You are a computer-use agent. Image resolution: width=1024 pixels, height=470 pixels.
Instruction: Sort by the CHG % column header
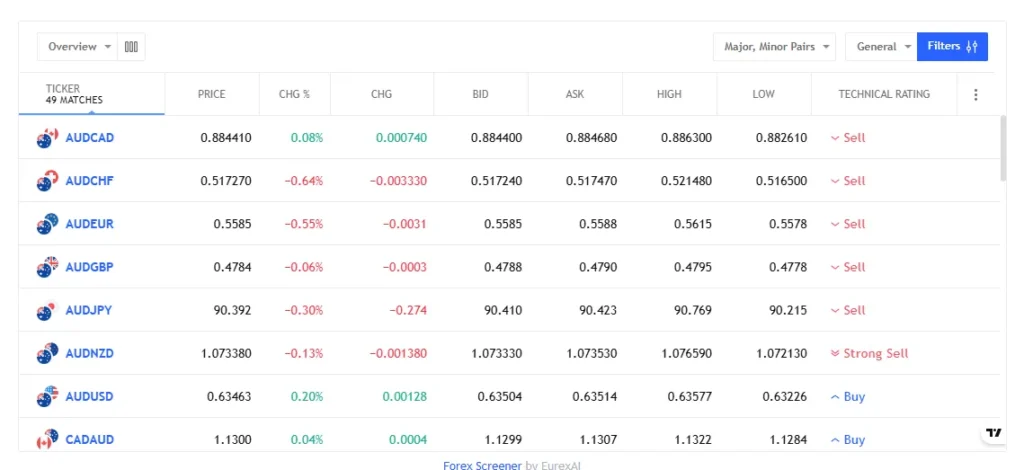click(294, 95)
